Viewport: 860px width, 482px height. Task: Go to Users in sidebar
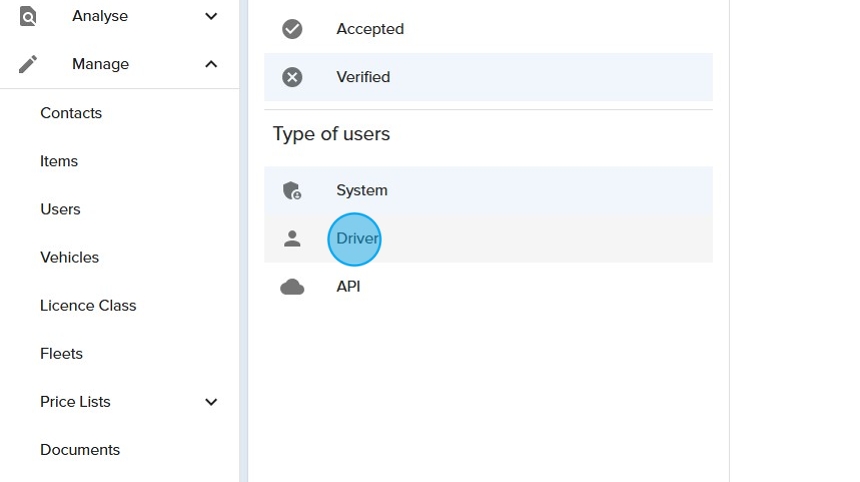point(60,209)
